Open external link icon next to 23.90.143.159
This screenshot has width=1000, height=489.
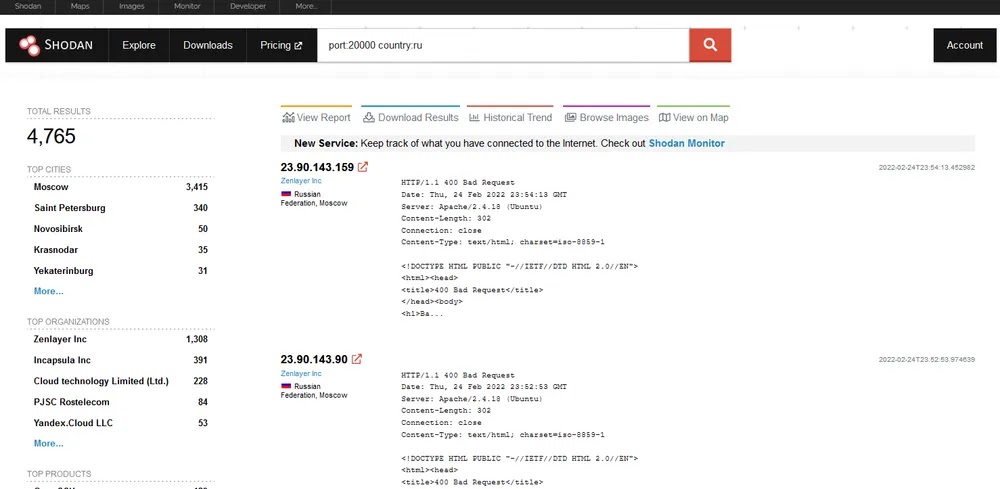[x=363, y=167]
